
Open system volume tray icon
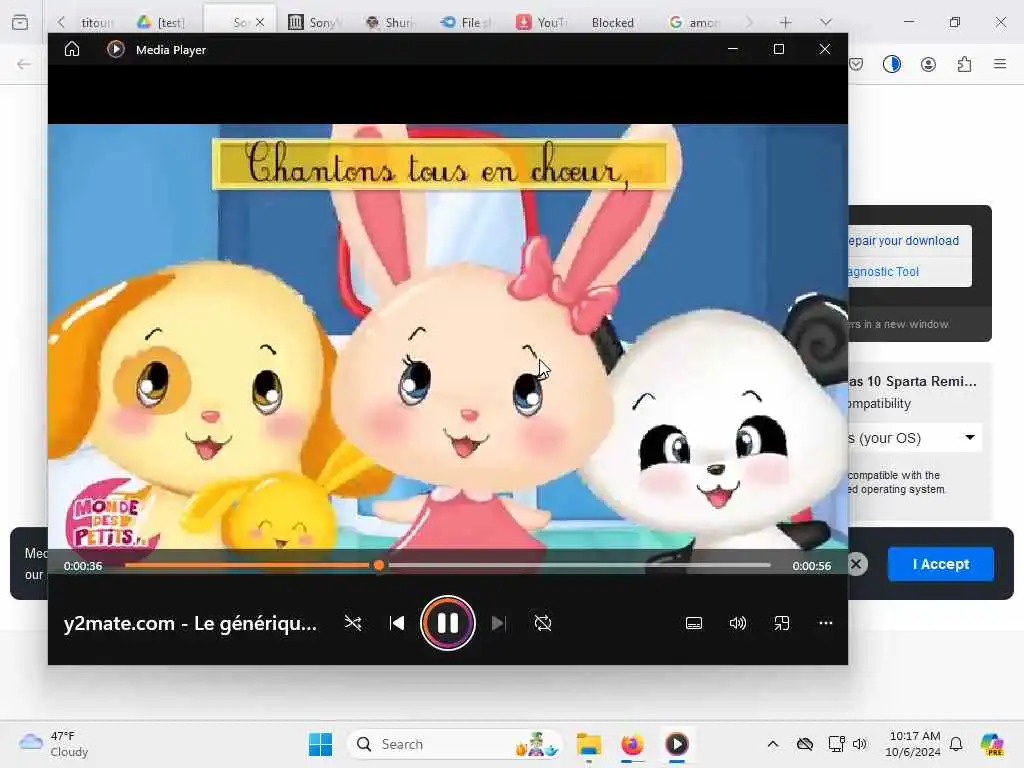point(860,744)
